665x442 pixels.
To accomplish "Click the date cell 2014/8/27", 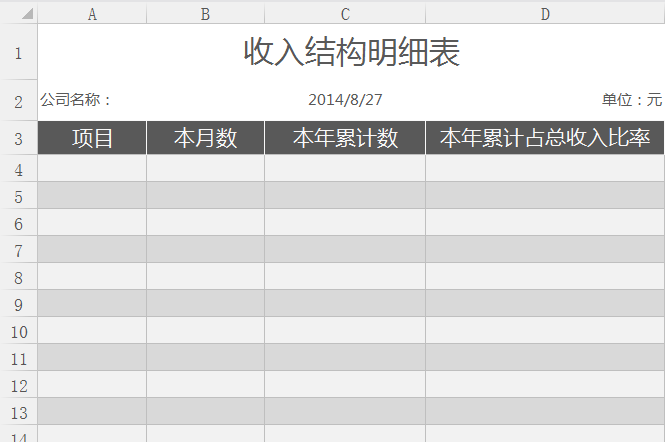I will (345, 100).
